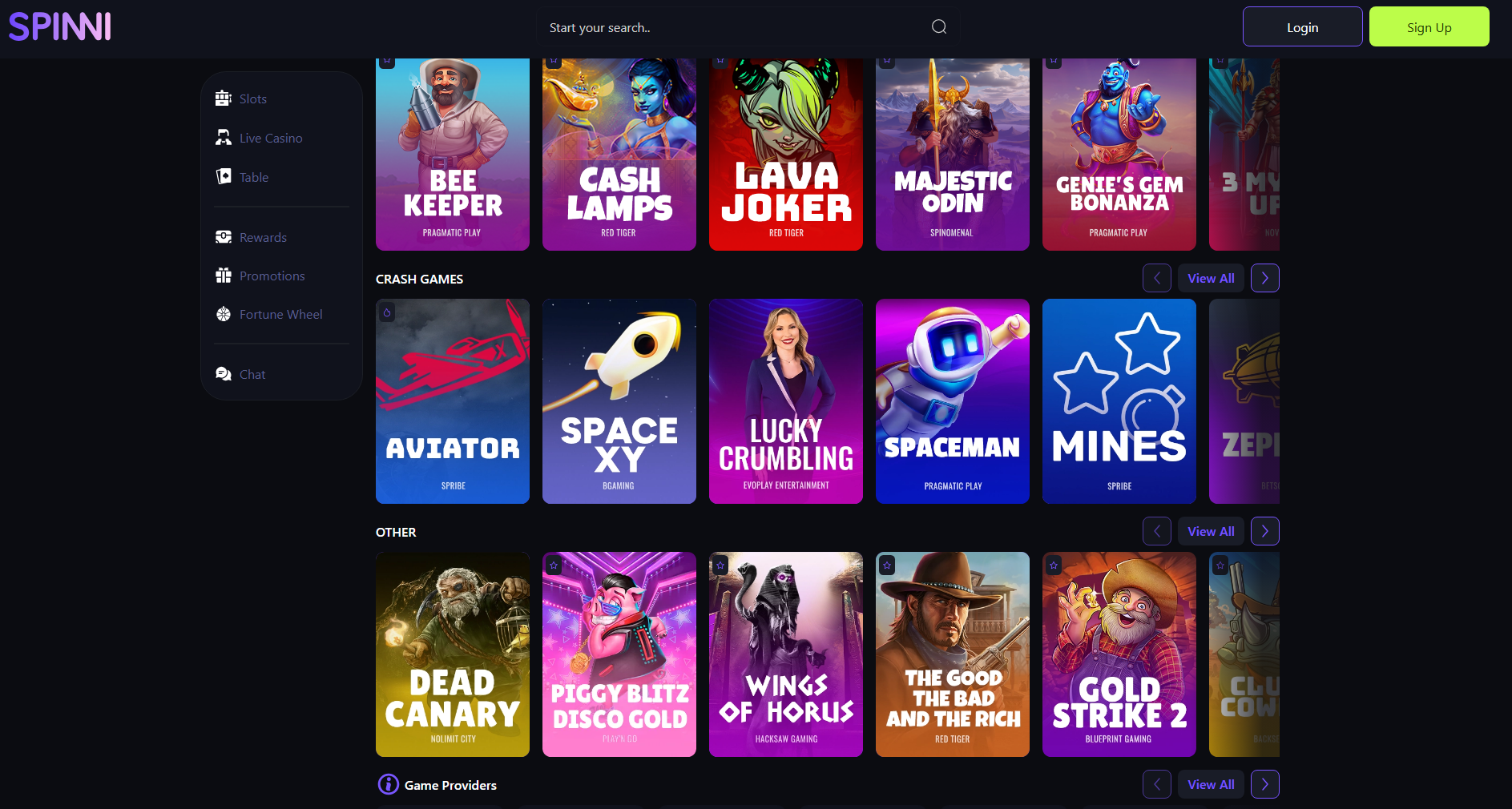Open the Fortune Wheel icon
The width and height of the screenshot is (1512, 809).
[x=224, y=314]
